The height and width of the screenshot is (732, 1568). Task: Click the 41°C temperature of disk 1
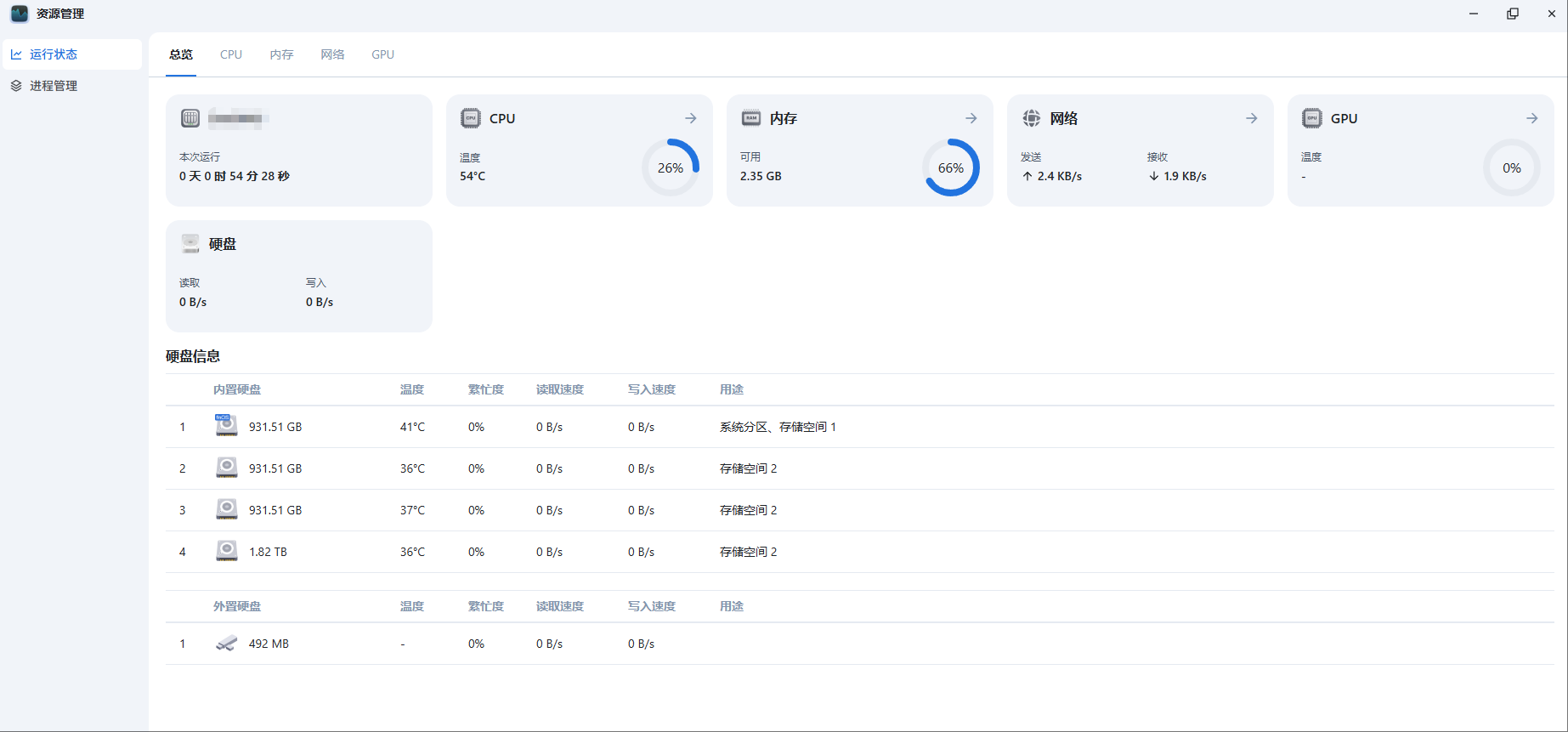pos(412,427)
